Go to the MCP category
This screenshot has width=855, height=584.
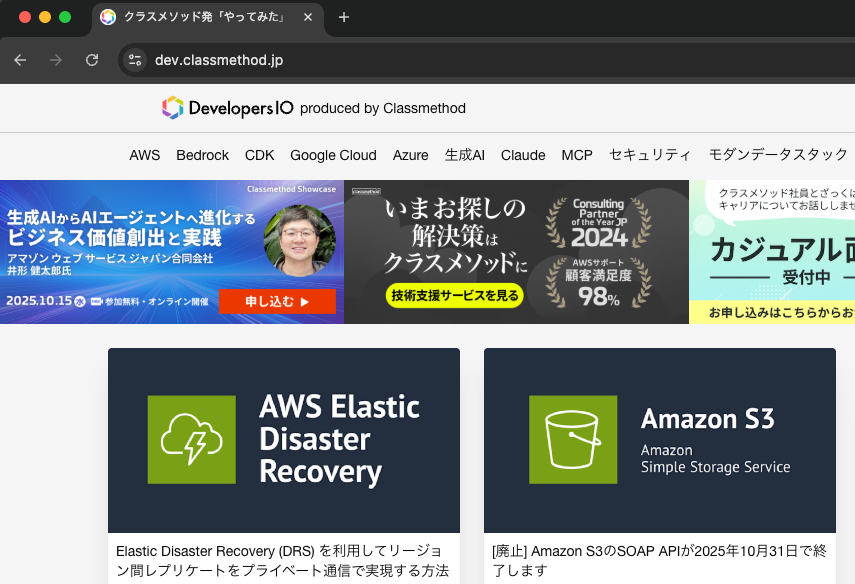[x=577, y=155]
